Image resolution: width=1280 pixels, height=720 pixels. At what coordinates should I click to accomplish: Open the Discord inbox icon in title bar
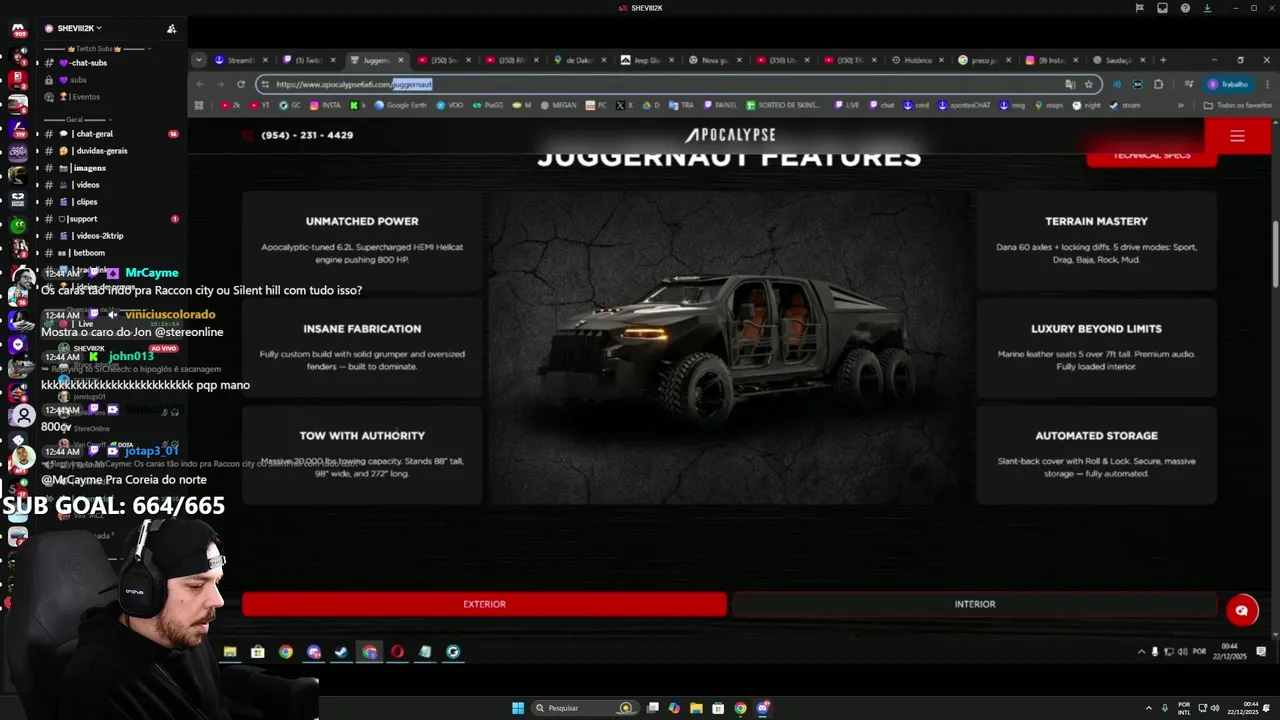click(1162, 8)
